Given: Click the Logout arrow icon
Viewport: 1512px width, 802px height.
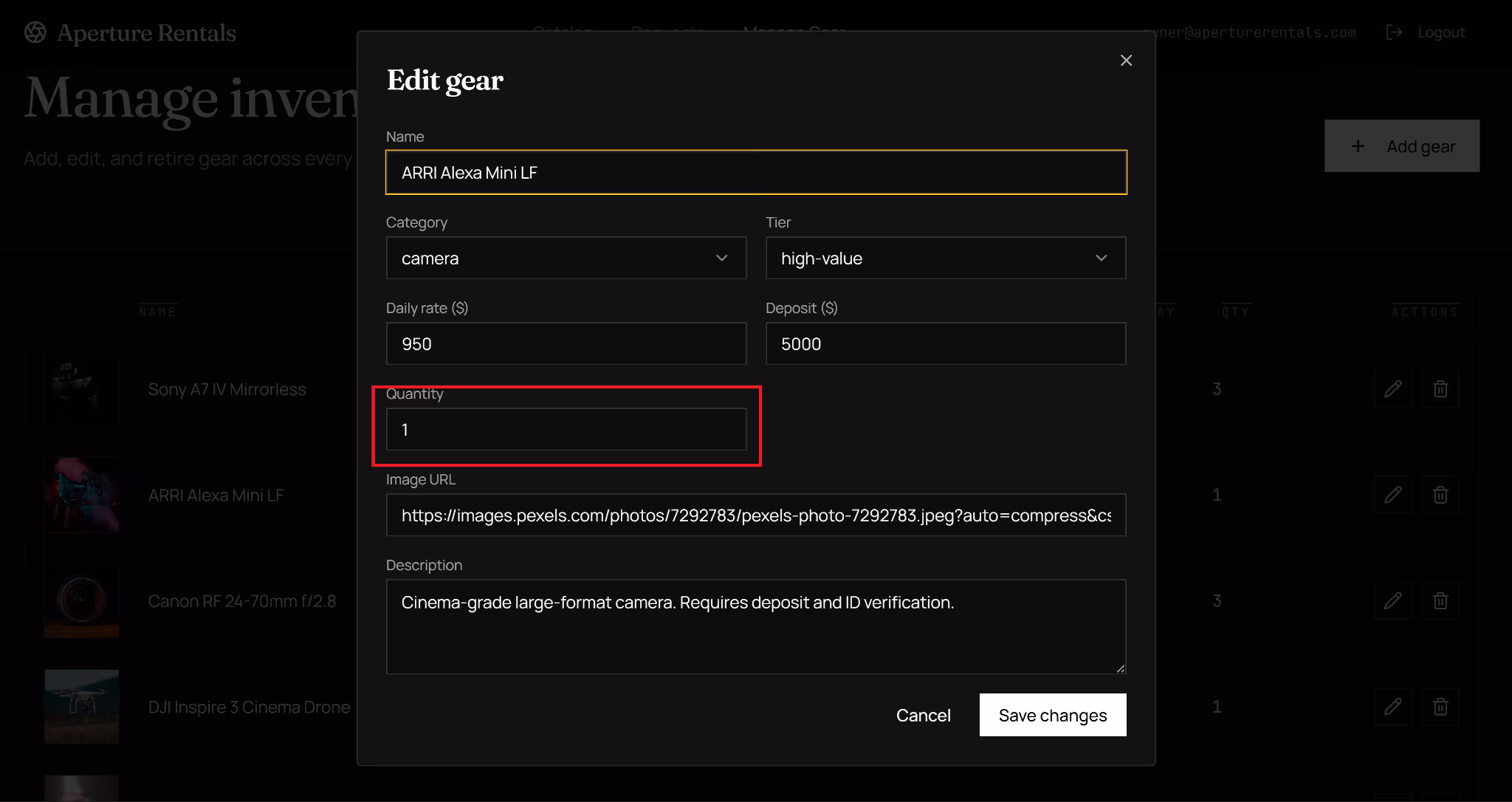Looking at the screenshot, I should coord(1394,32).
